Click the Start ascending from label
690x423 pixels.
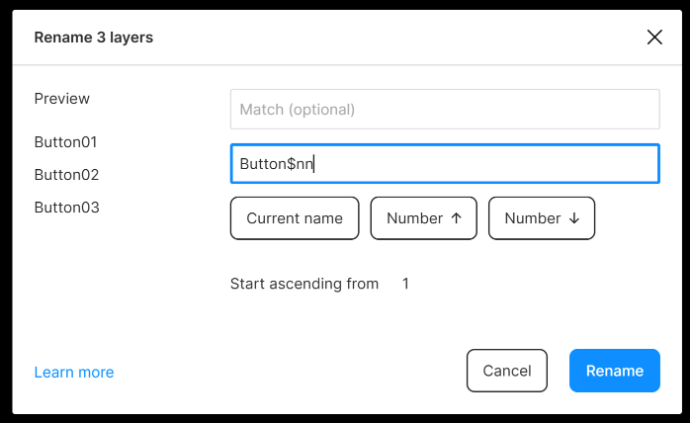[304, 283]
